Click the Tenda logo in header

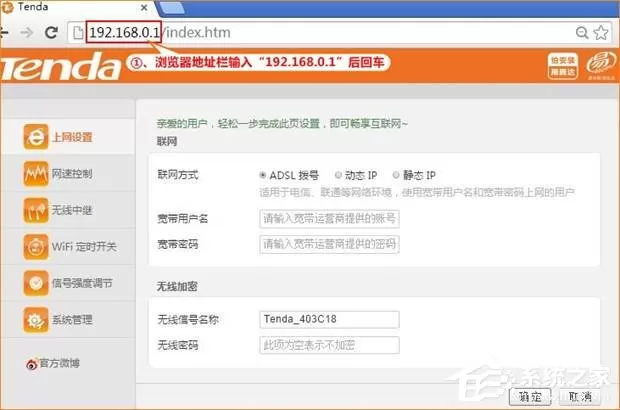pos(60,66)
